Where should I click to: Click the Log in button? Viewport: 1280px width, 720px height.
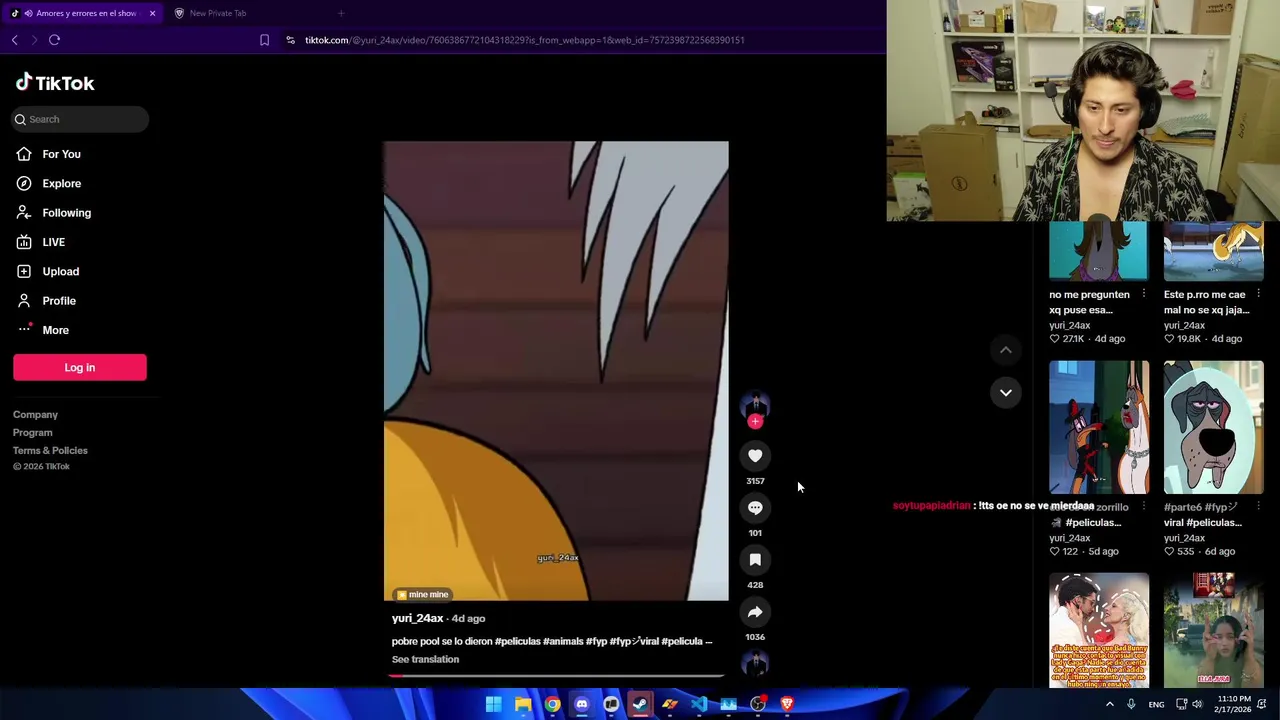pyautogui.click(x=80, y=367)
